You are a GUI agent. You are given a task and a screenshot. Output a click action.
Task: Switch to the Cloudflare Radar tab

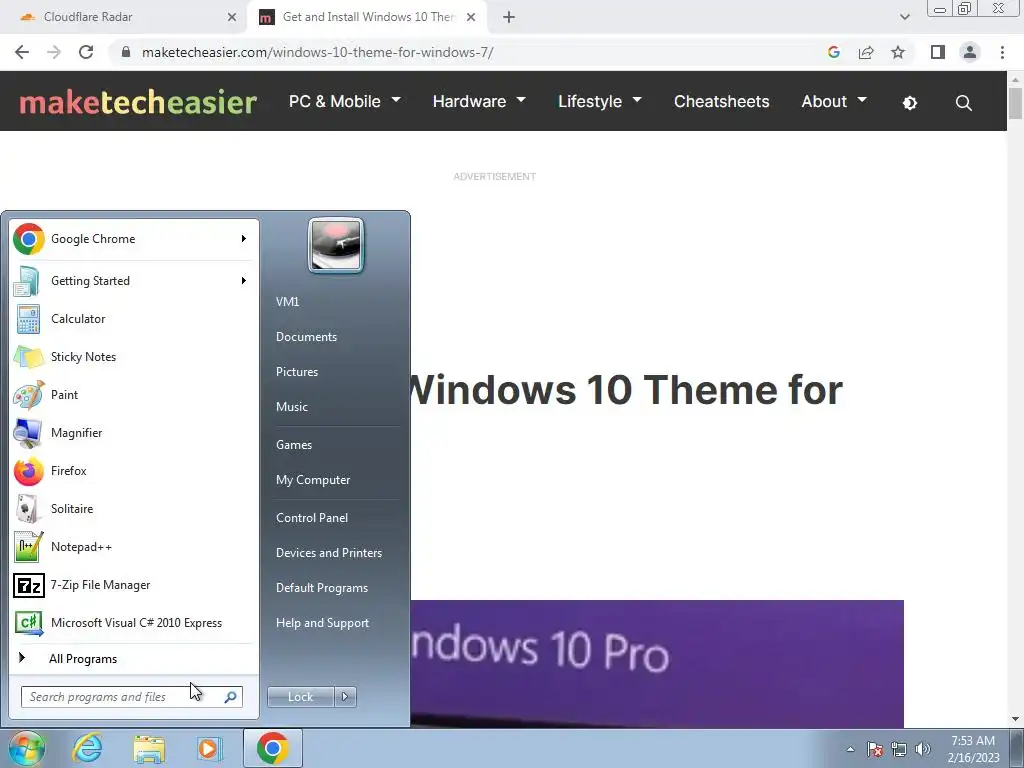click(x=124, y=17)
